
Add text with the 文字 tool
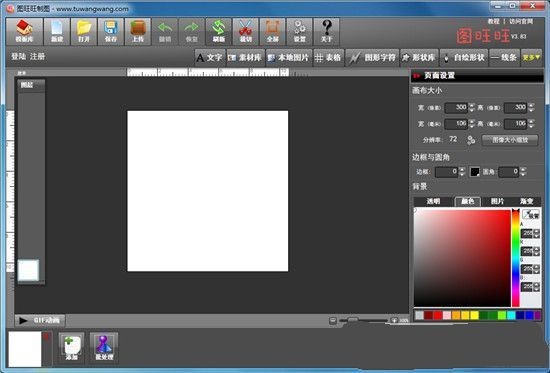pyautogui.click(x=210, y=58)
